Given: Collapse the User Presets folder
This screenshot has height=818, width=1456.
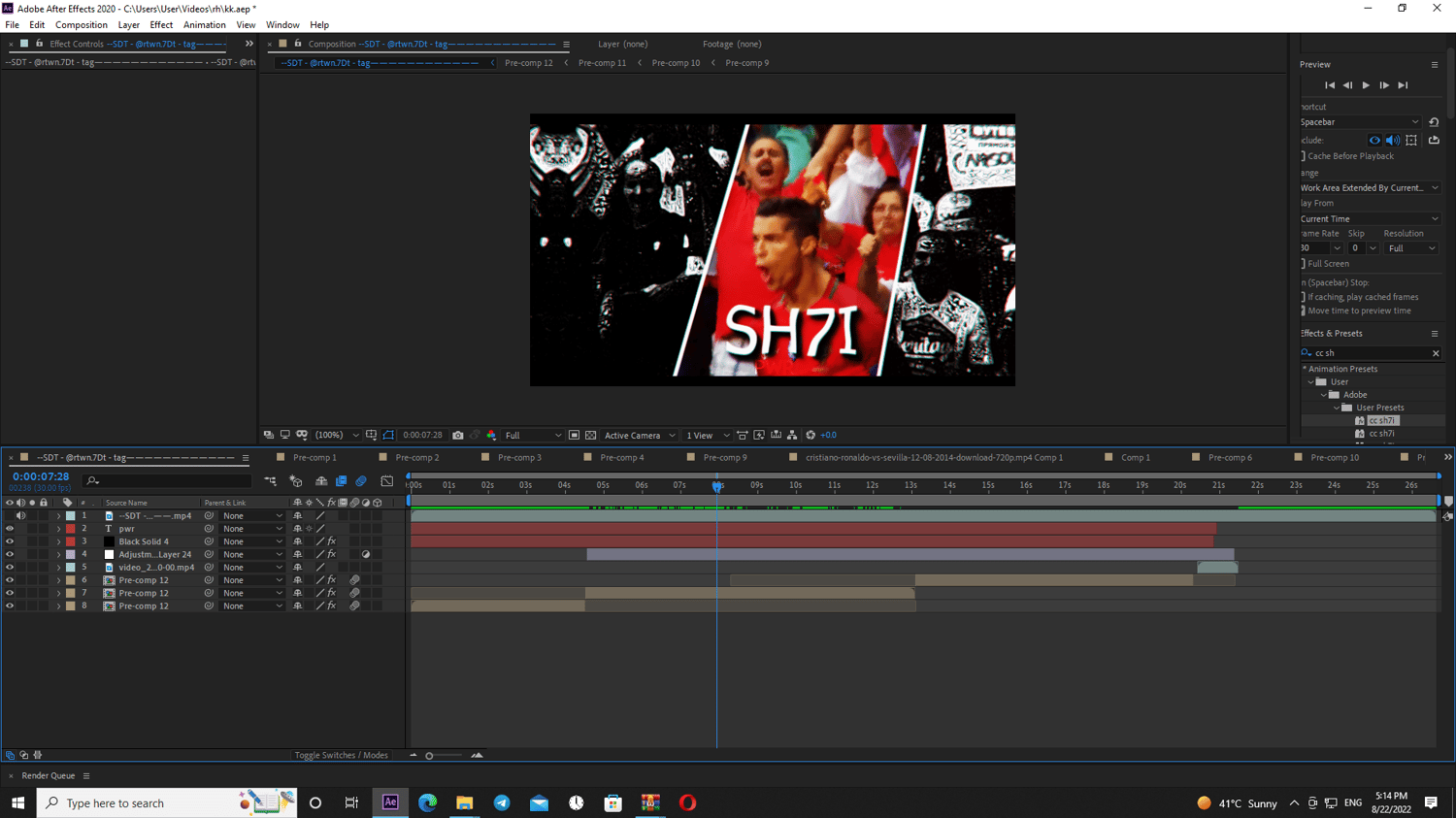Looking at the screenshot, I should 1337,409.
